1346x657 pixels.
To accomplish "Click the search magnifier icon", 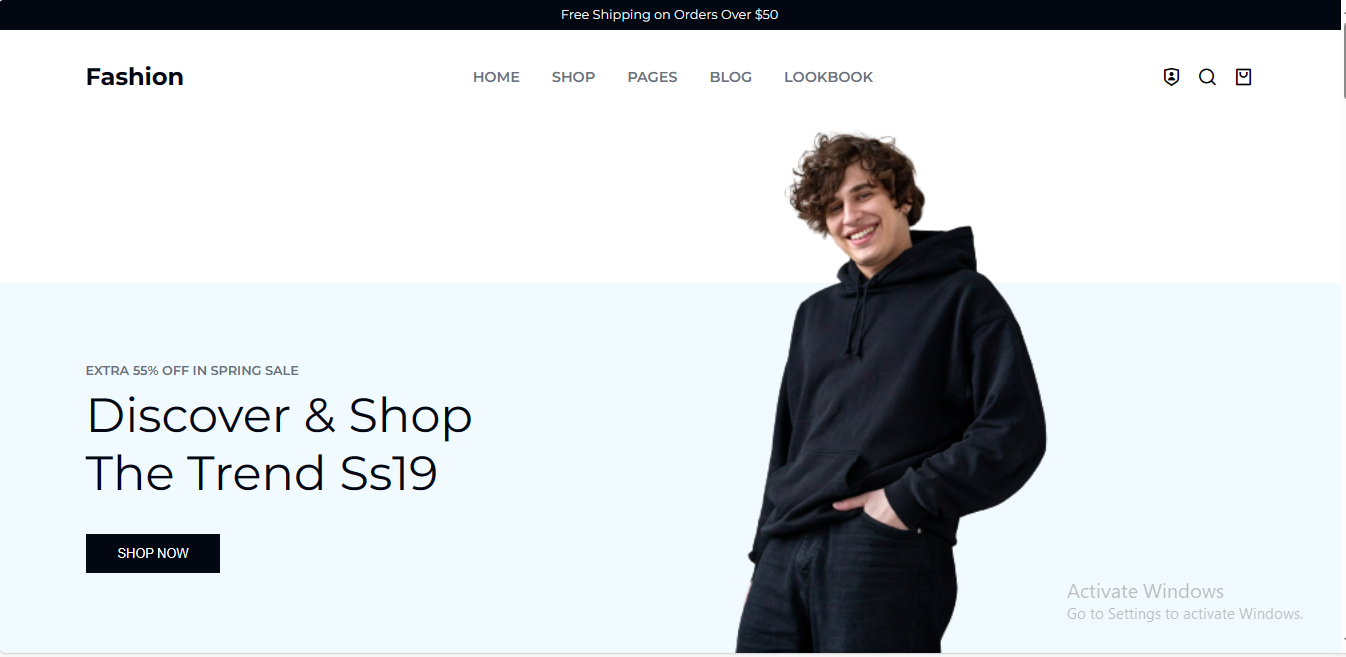I will coord(1207,77).
